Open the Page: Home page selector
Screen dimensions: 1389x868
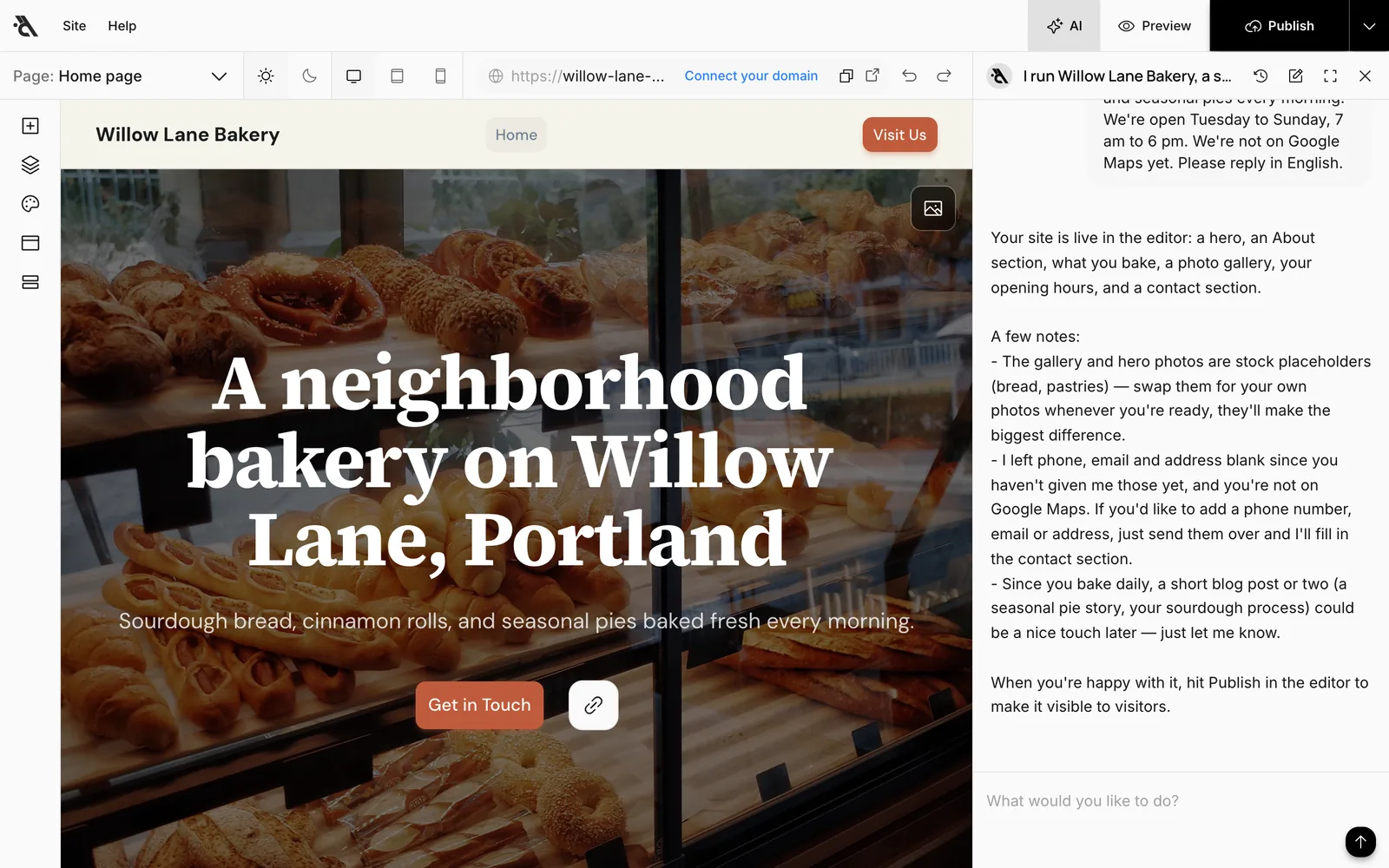tap(120, 76)
